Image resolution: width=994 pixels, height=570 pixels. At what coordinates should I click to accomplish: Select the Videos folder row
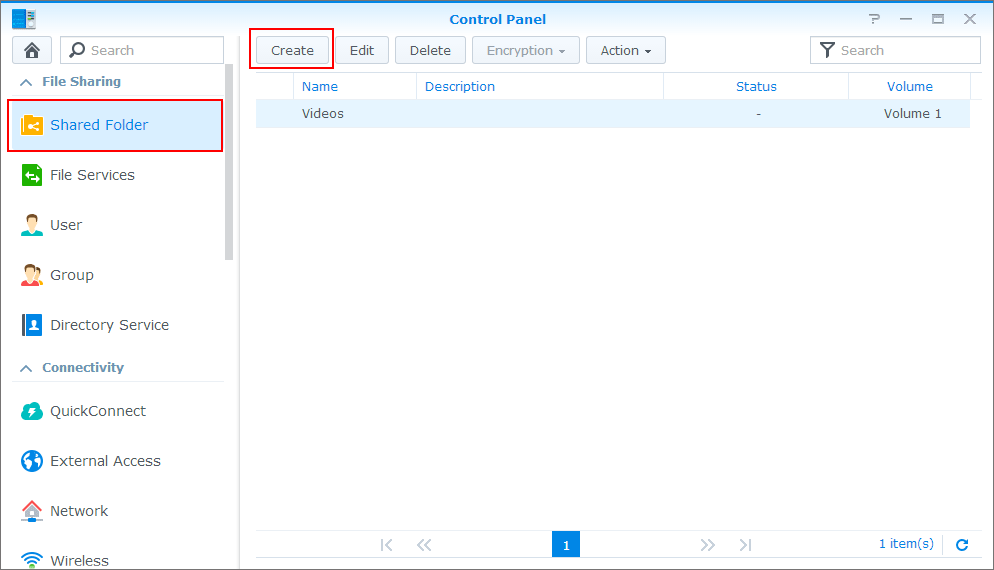pyautogui.click(x=613, y=113)
